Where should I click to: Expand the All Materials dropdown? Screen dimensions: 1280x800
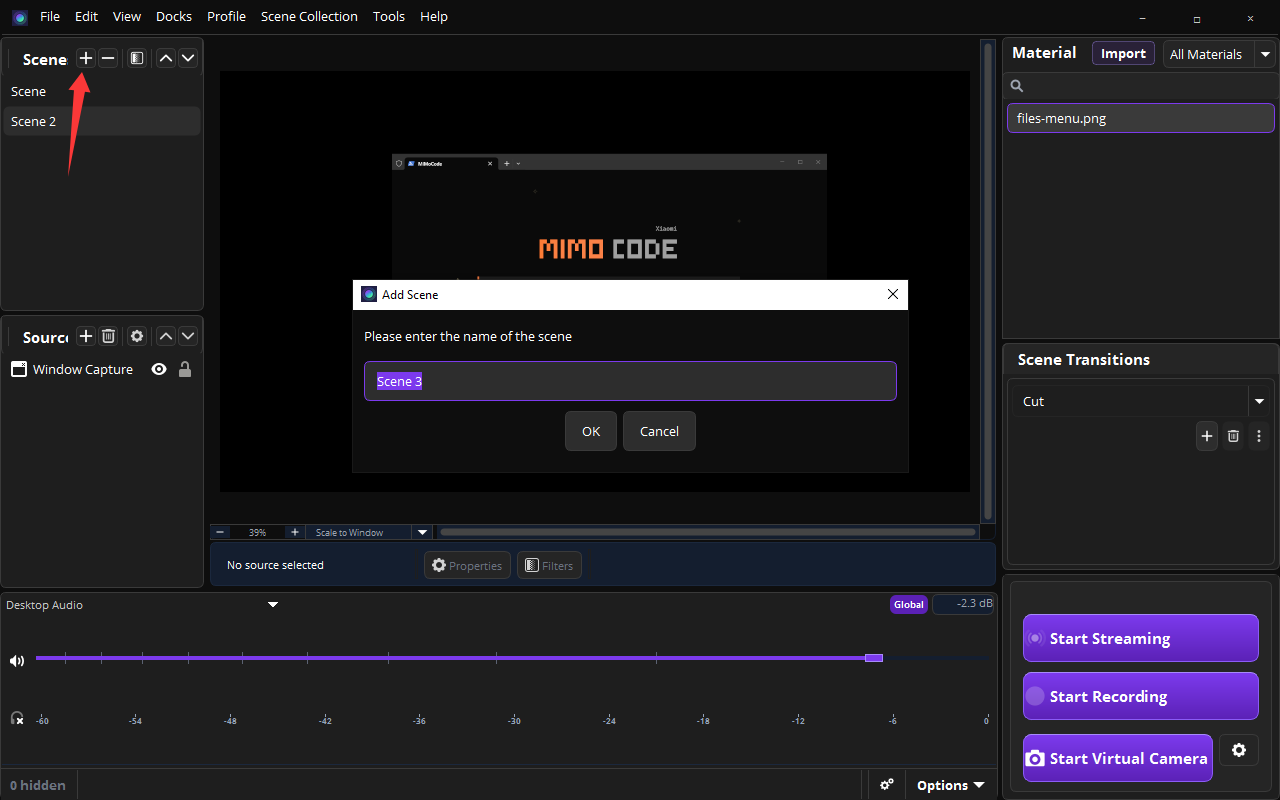1266,54
